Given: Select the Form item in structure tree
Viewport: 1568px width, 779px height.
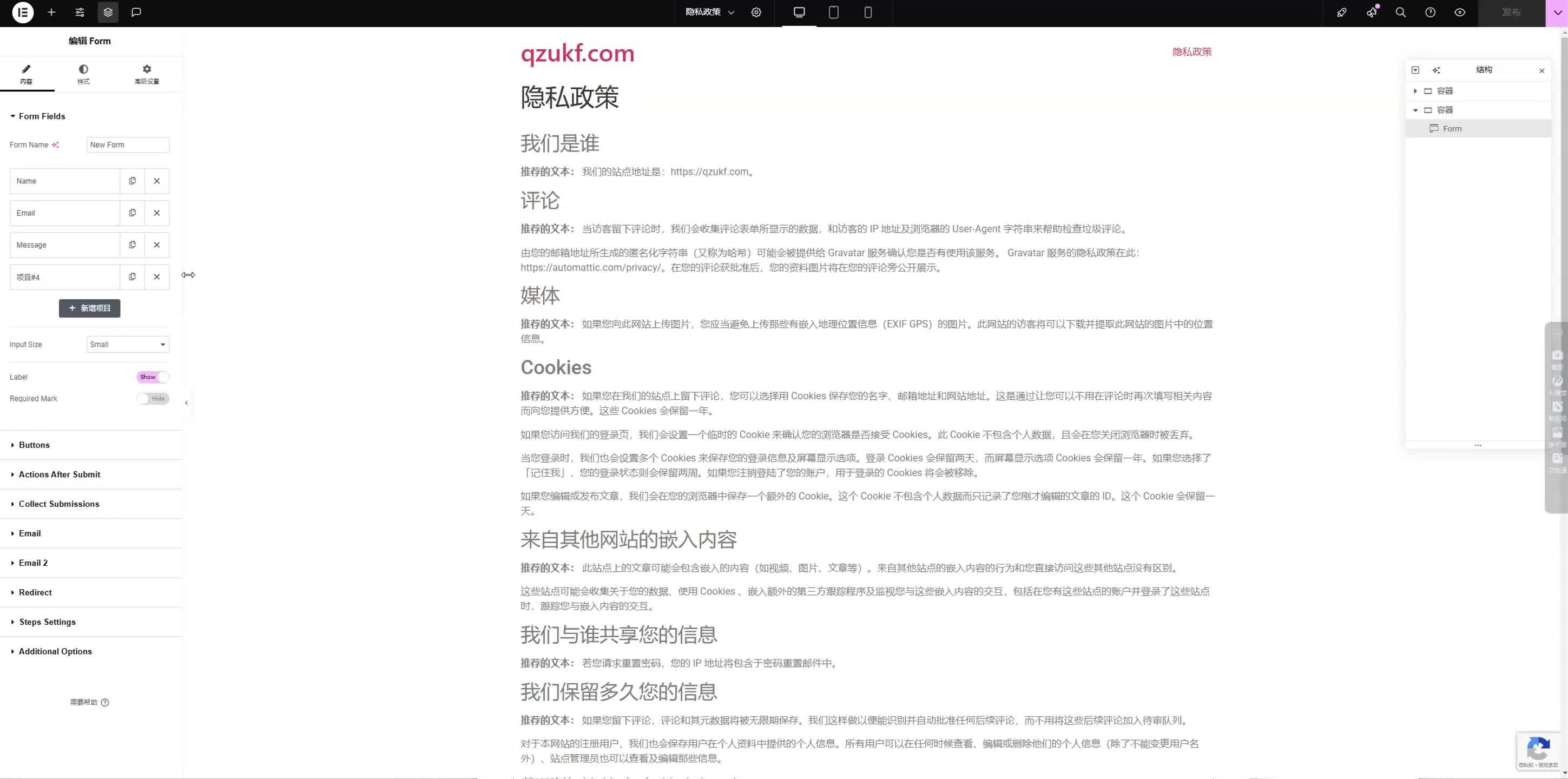Looking at the screenshot, I should 1453,128.
